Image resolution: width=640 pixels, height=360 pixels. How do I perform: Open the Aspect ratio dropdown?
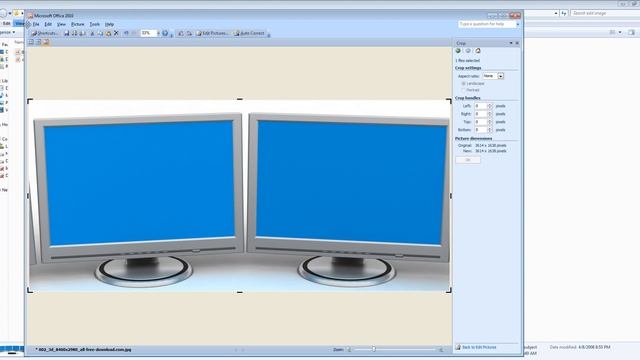click(500, 76)
